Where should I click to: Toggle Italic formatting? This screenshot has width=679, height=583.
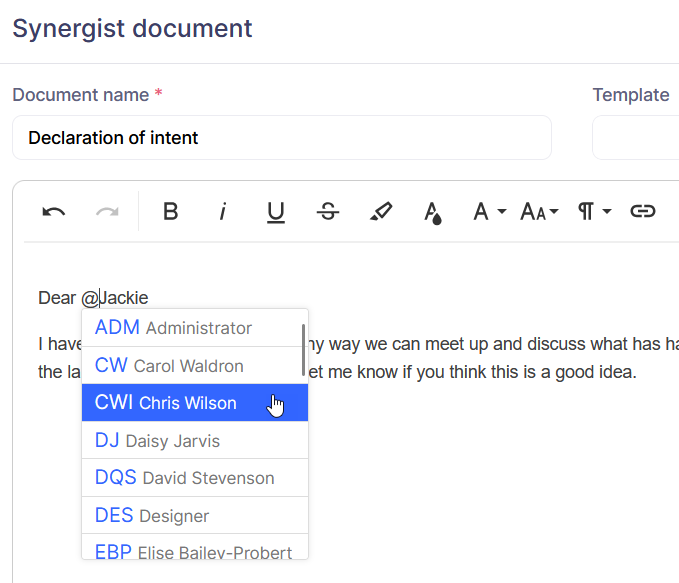click(x=223, y=212)
